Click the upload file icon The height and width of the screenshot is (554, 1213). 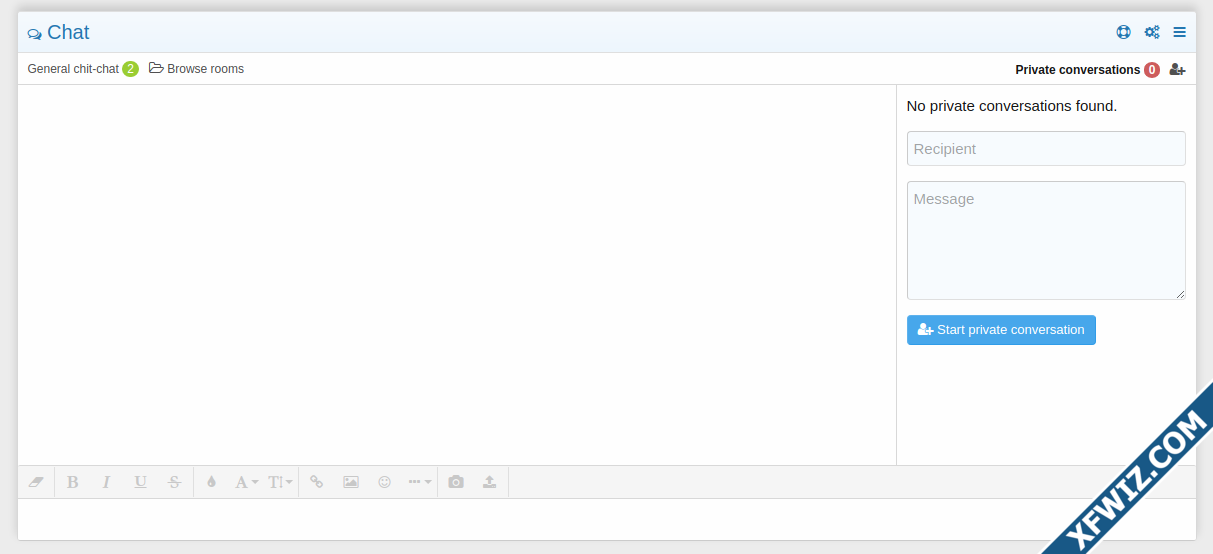click(x=490, y=482)
